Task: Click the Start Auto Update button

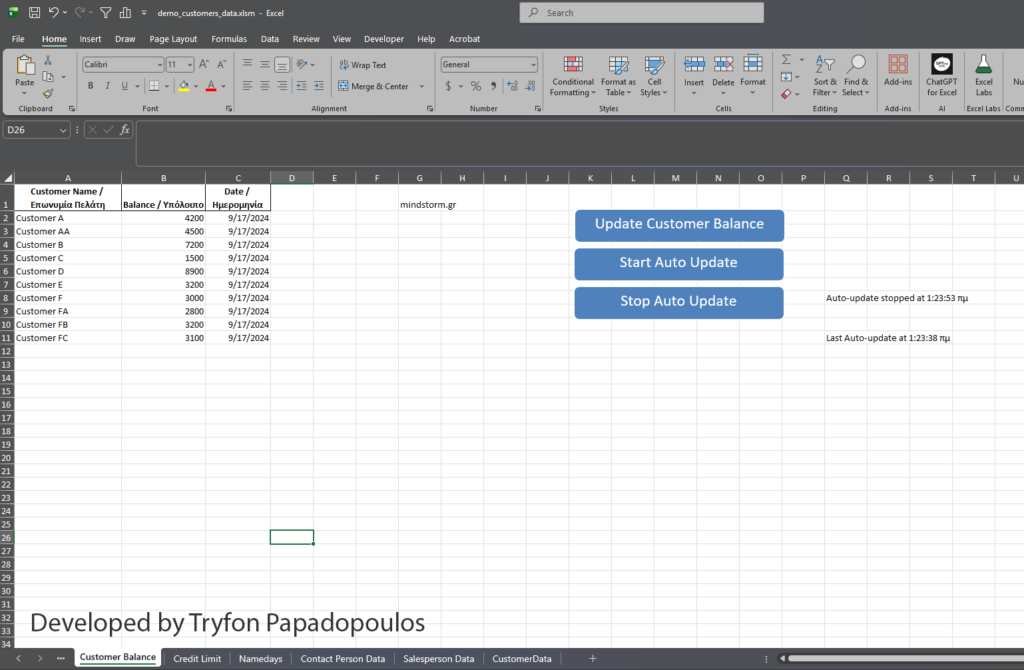Action: point(679,263)
